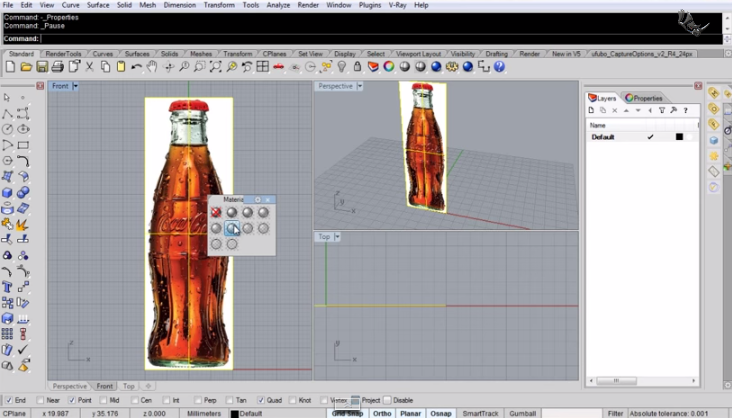Click the Save disk icon
732x418 pixels.
click(x=42, y=67)
